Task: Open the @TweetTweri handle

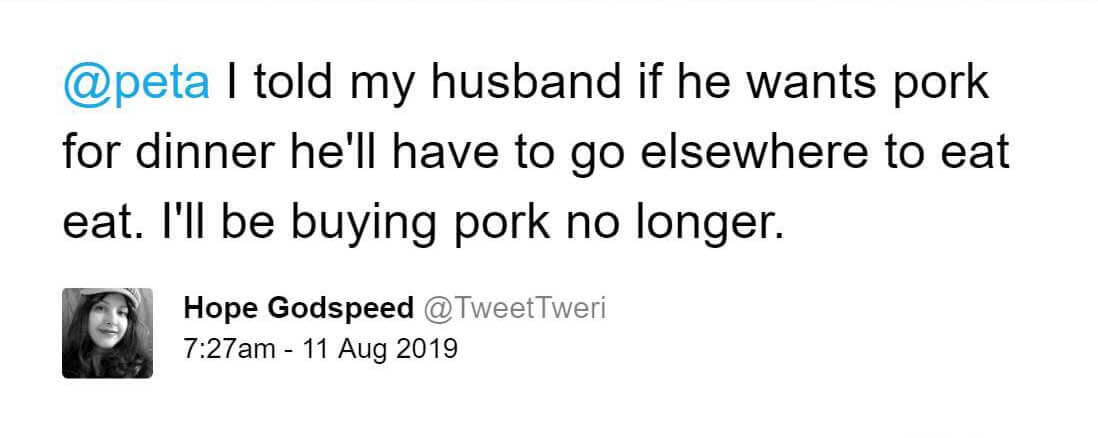Action: (514, 308)
